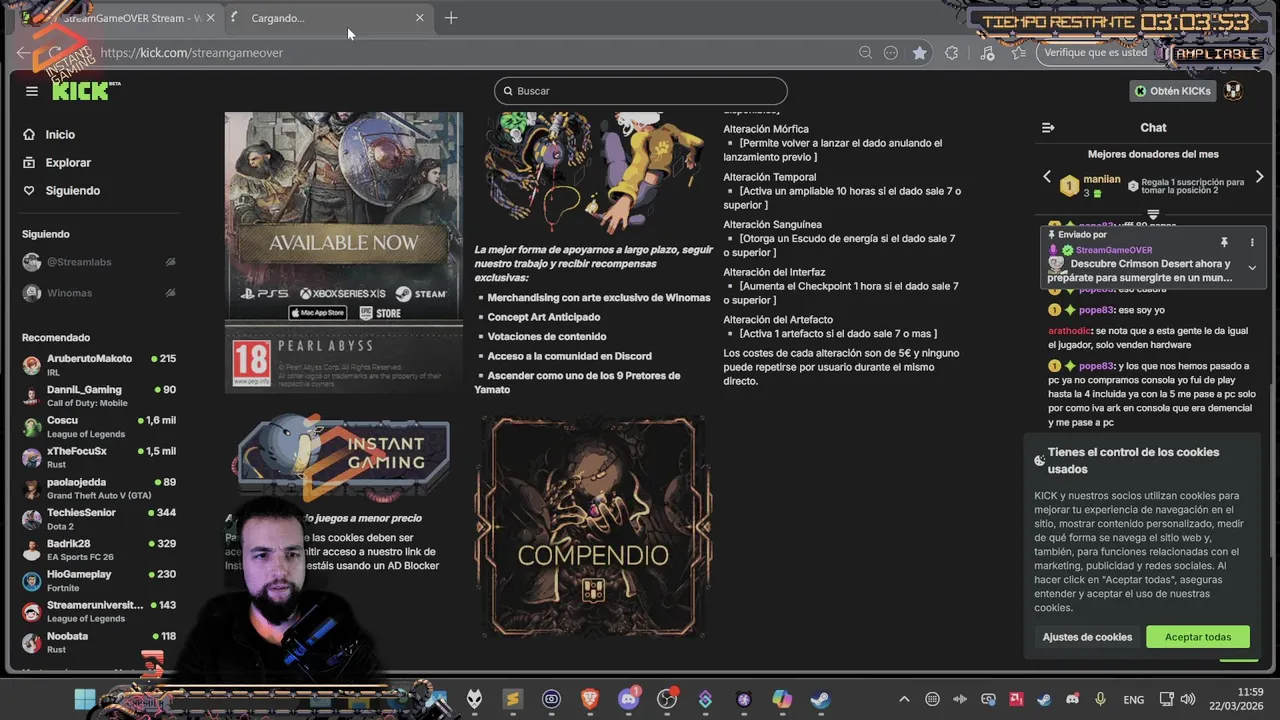Toggle notifications for Winomas
1280x720 pixels.
click(x=170, y=293)
